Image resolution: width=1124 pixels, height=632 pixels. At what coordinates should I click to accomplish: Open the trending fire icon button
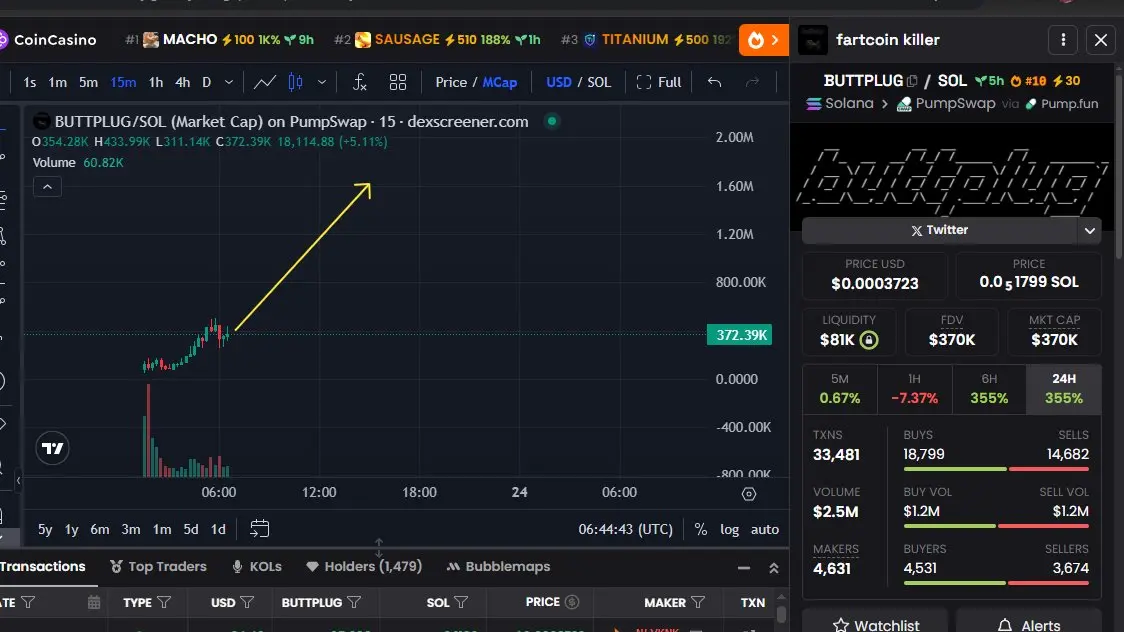pos(763,40)
